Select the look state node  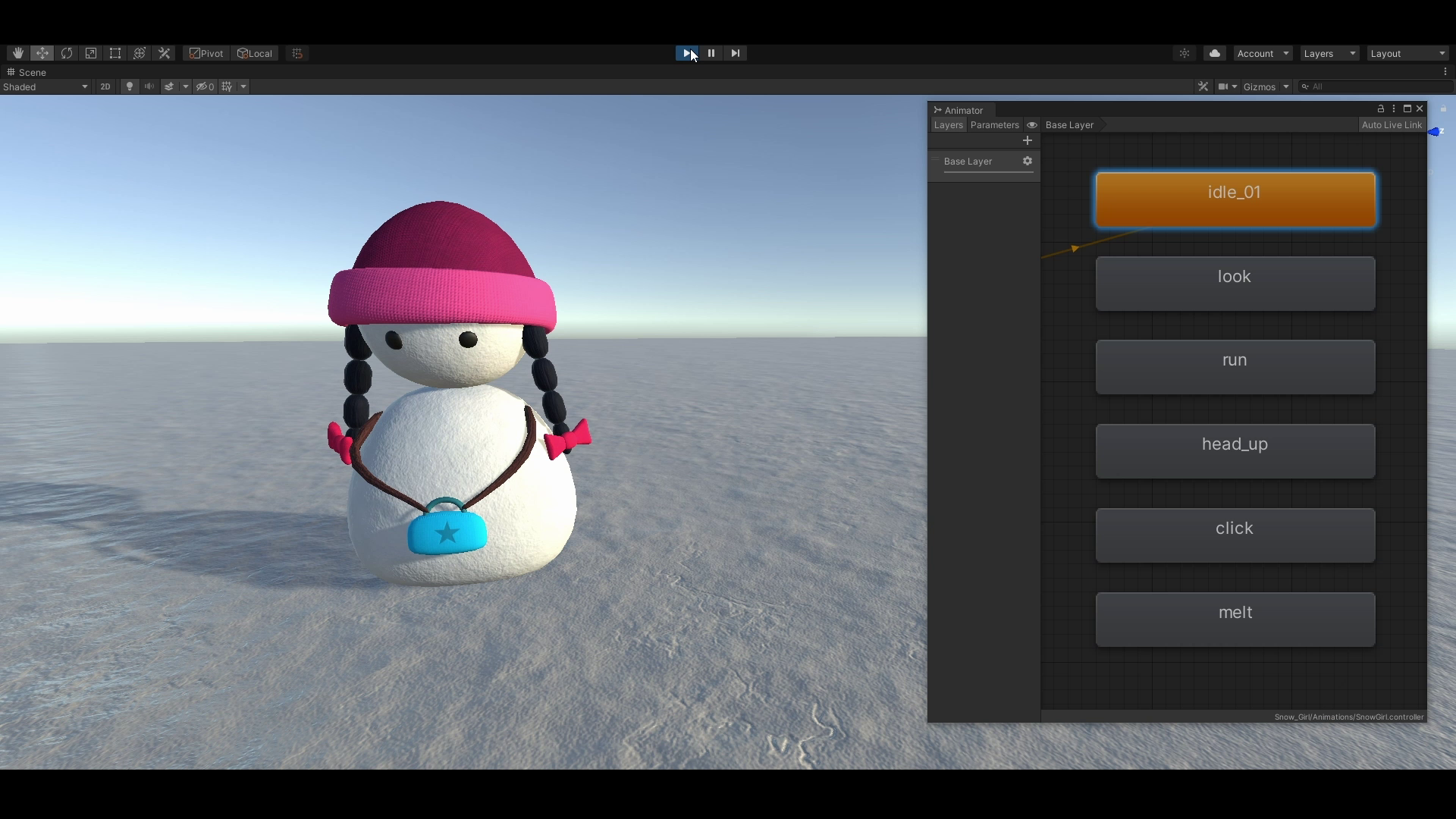click(1235, 284)
